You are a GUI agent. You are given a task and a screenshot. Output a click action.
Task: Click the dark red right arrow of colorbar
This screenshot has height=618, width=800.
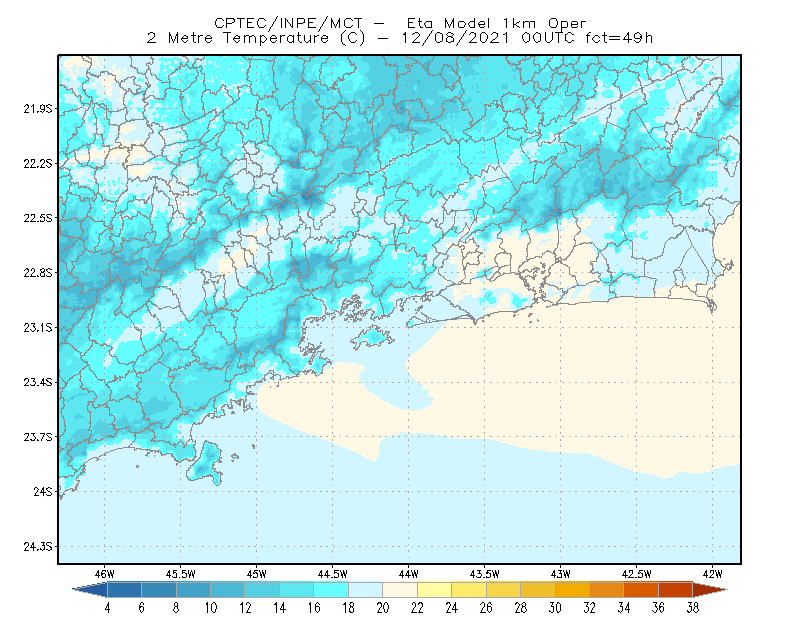[710, 590]
